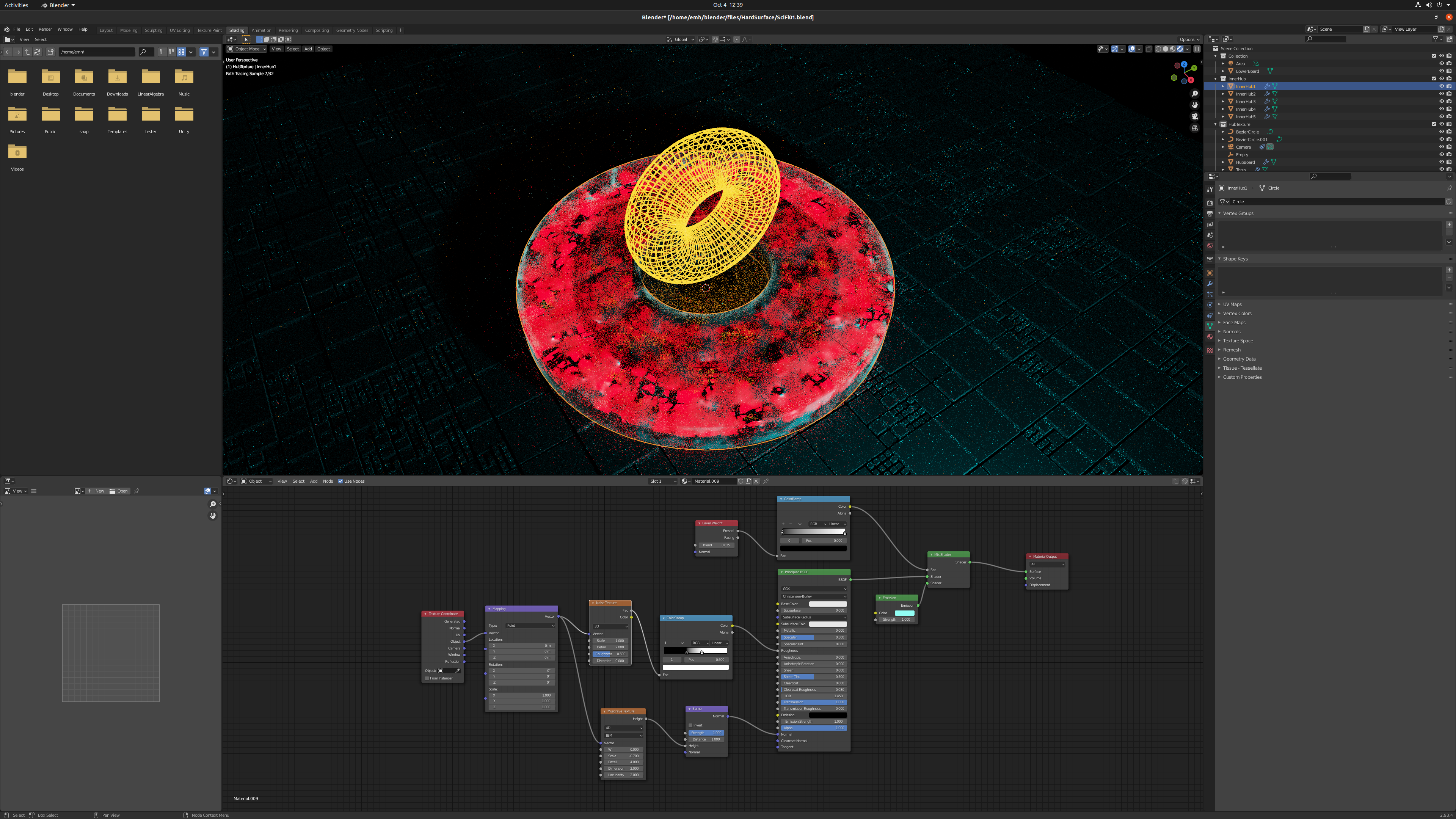Adjust the Transmission slider in Principled BSDF

tap(813, 702)
